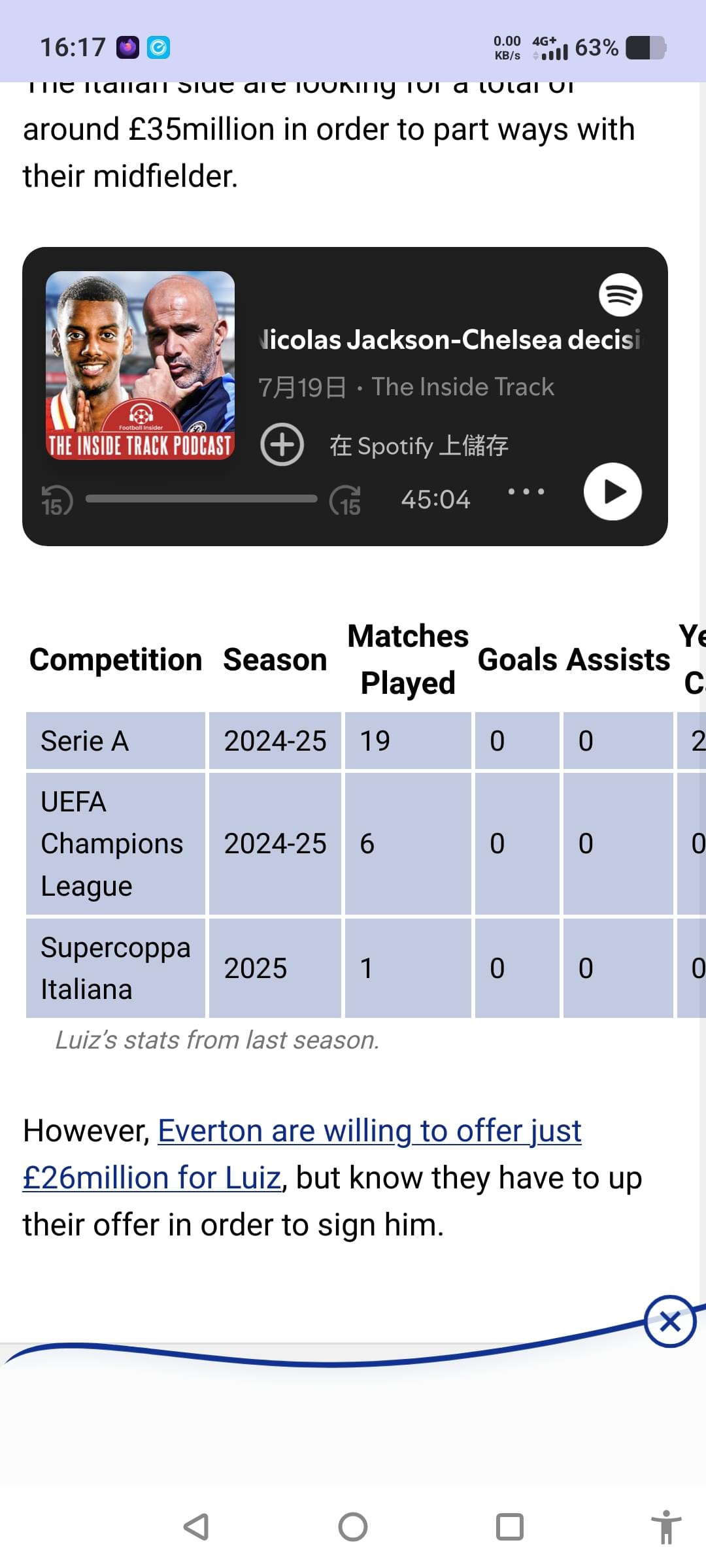Play the Spotify podcast episode
This screenshot has width=706, height=1568.
click(613, 492)
